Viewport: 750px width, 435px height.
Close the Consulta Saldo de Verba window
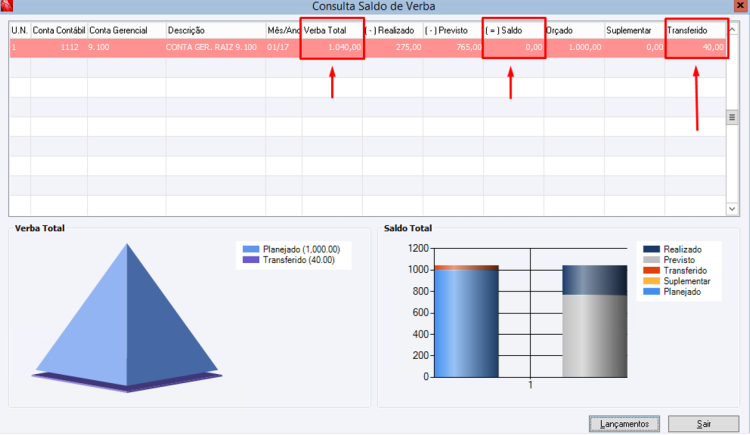(x=739, y=5)
